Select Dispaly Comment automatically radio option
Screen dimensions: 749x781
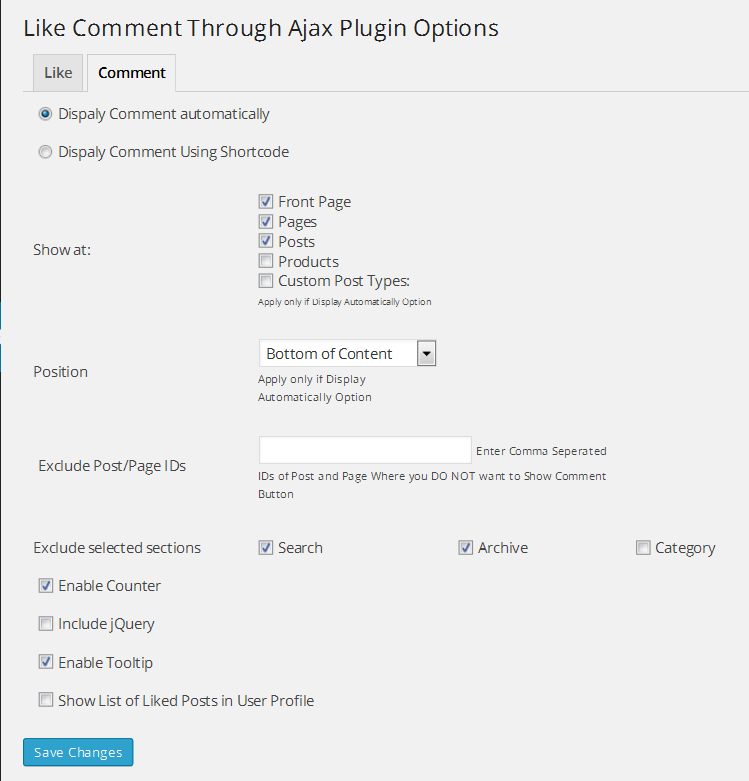click(x=45, y=114)
